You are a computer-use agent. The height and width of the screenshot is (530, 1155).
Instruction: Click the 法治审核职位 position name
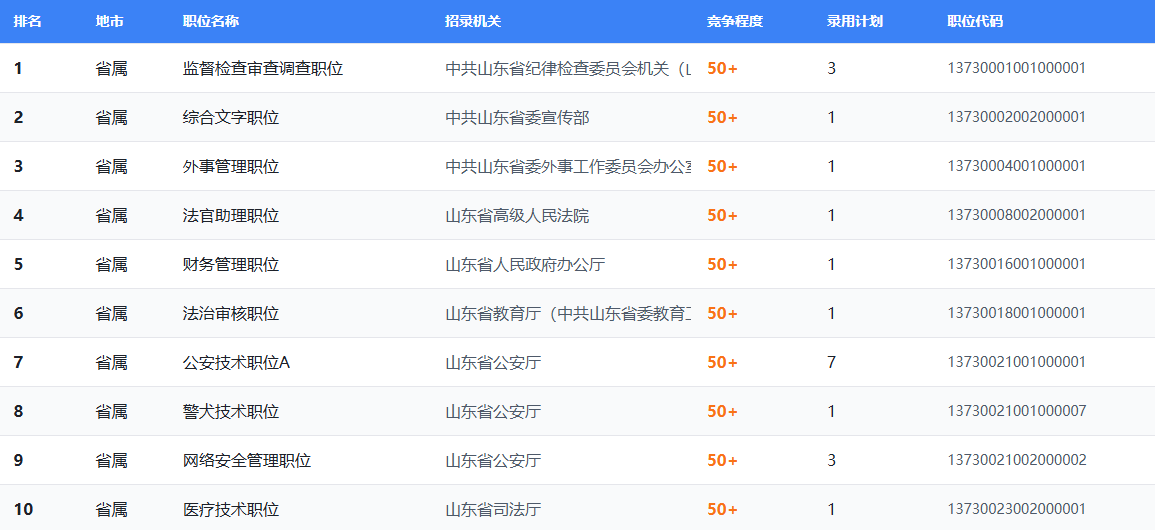coord(230,313)
